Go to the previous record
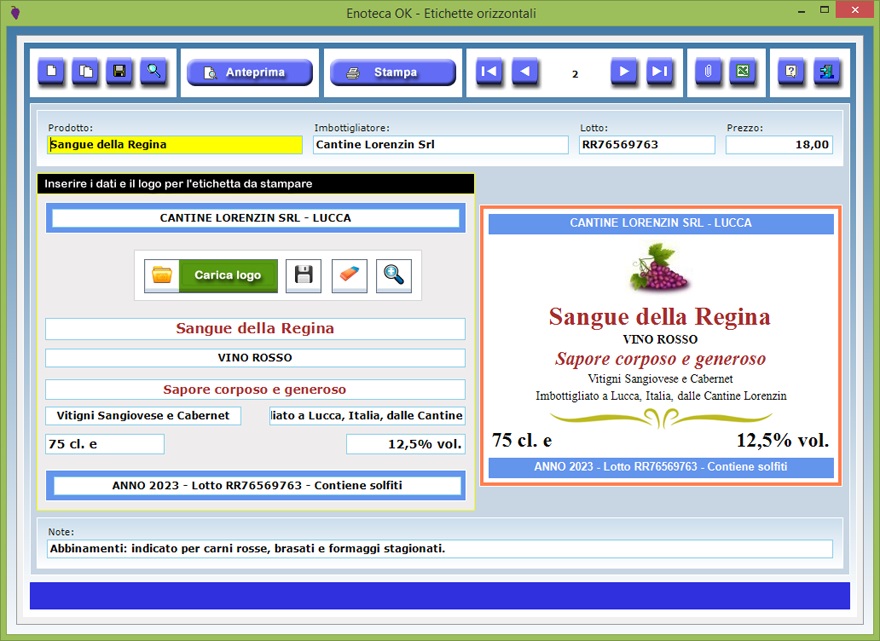 click(x=525, y=72)
